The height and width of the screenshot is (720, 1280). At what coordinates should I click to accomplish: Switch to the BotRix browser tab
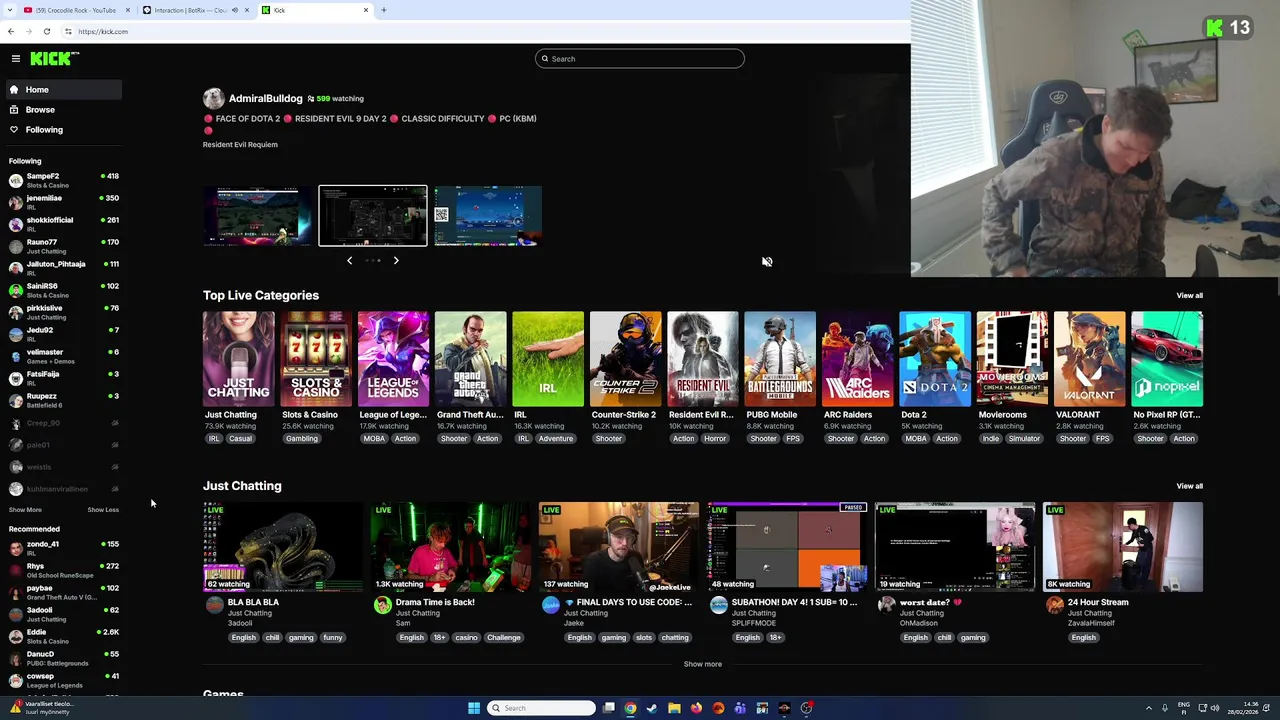196,10
